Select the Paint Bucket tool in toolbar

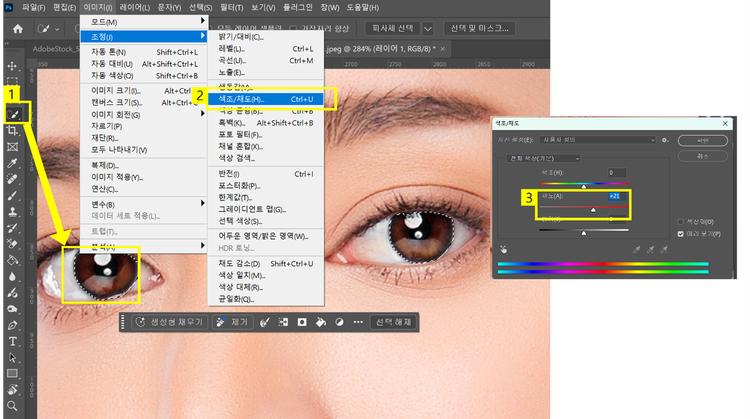pos(12,260)
